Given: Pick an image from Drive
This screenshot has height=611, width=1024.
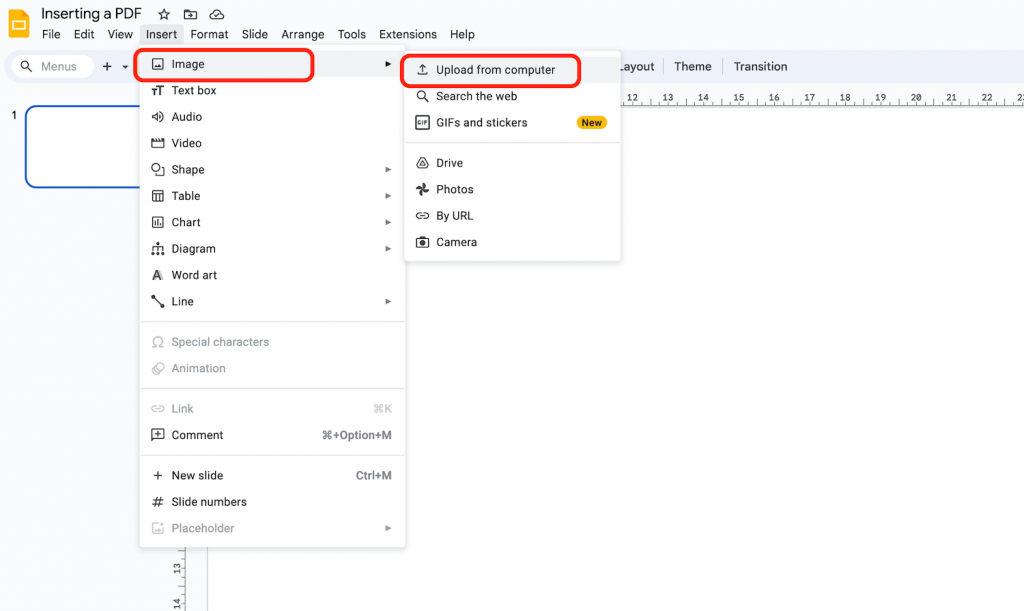Looking at the screenshot, I should (450, 162).
